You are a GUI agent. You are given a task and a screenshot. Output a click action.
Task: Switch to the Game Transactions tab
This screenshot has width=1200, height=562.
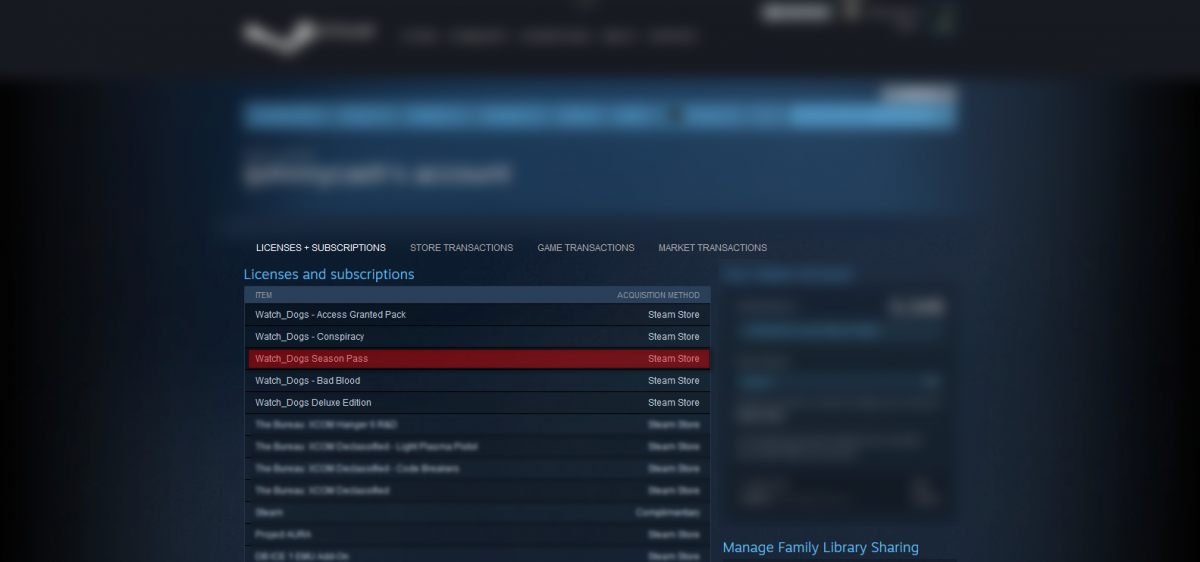click(585, 248)
